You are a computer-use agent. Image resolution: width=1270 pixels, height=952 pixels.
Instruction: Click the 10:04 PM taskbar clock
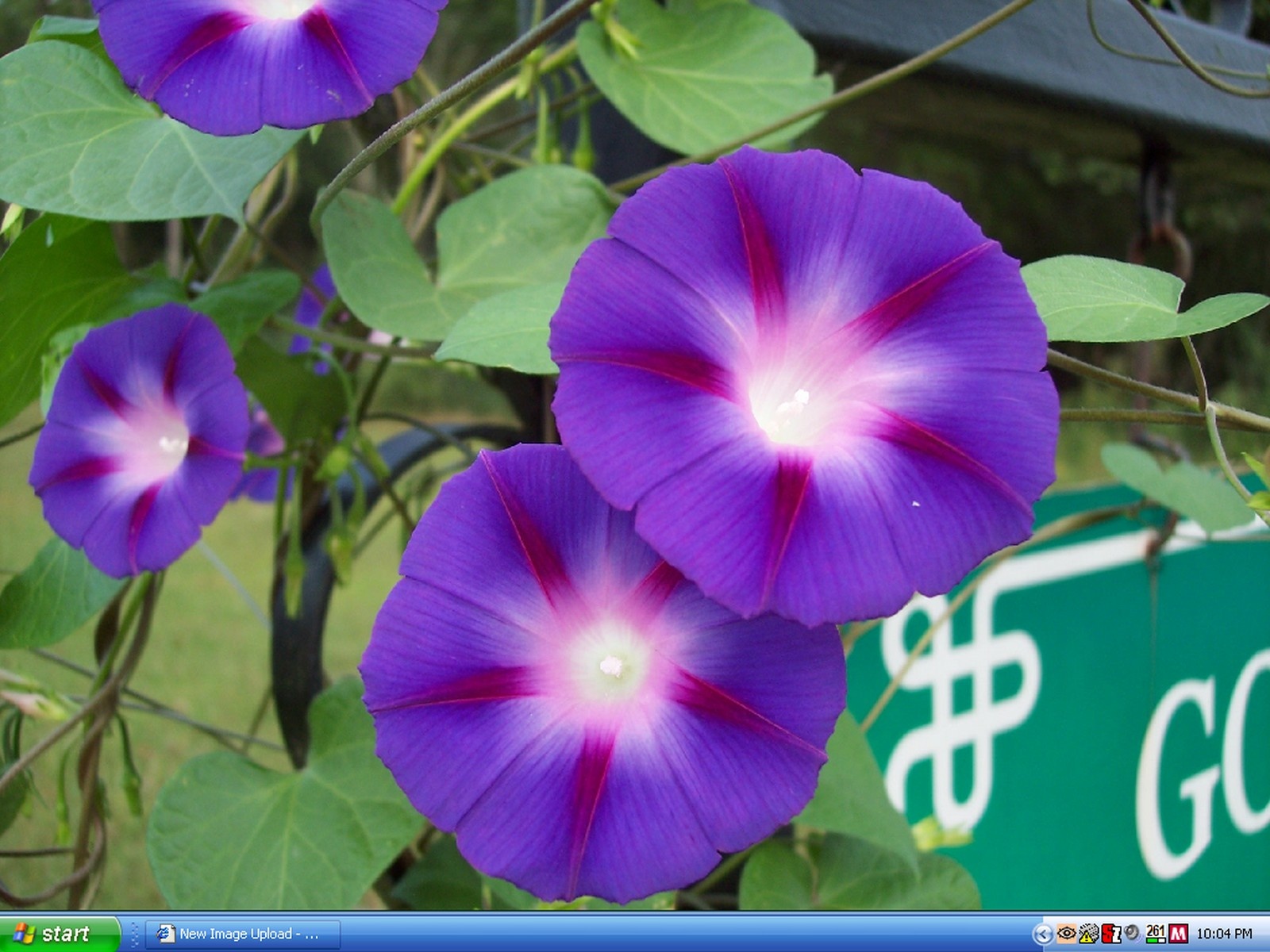tap(1224, 935)
